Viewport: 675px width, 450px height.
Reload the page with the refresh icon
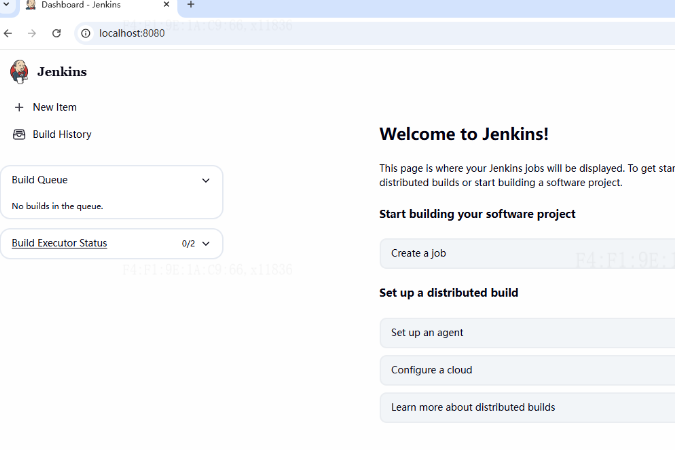tap(56, 33)
